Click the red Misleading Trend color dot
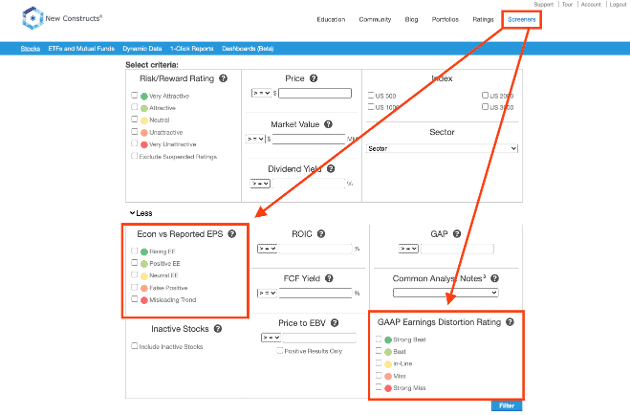 tap(145, 299)
